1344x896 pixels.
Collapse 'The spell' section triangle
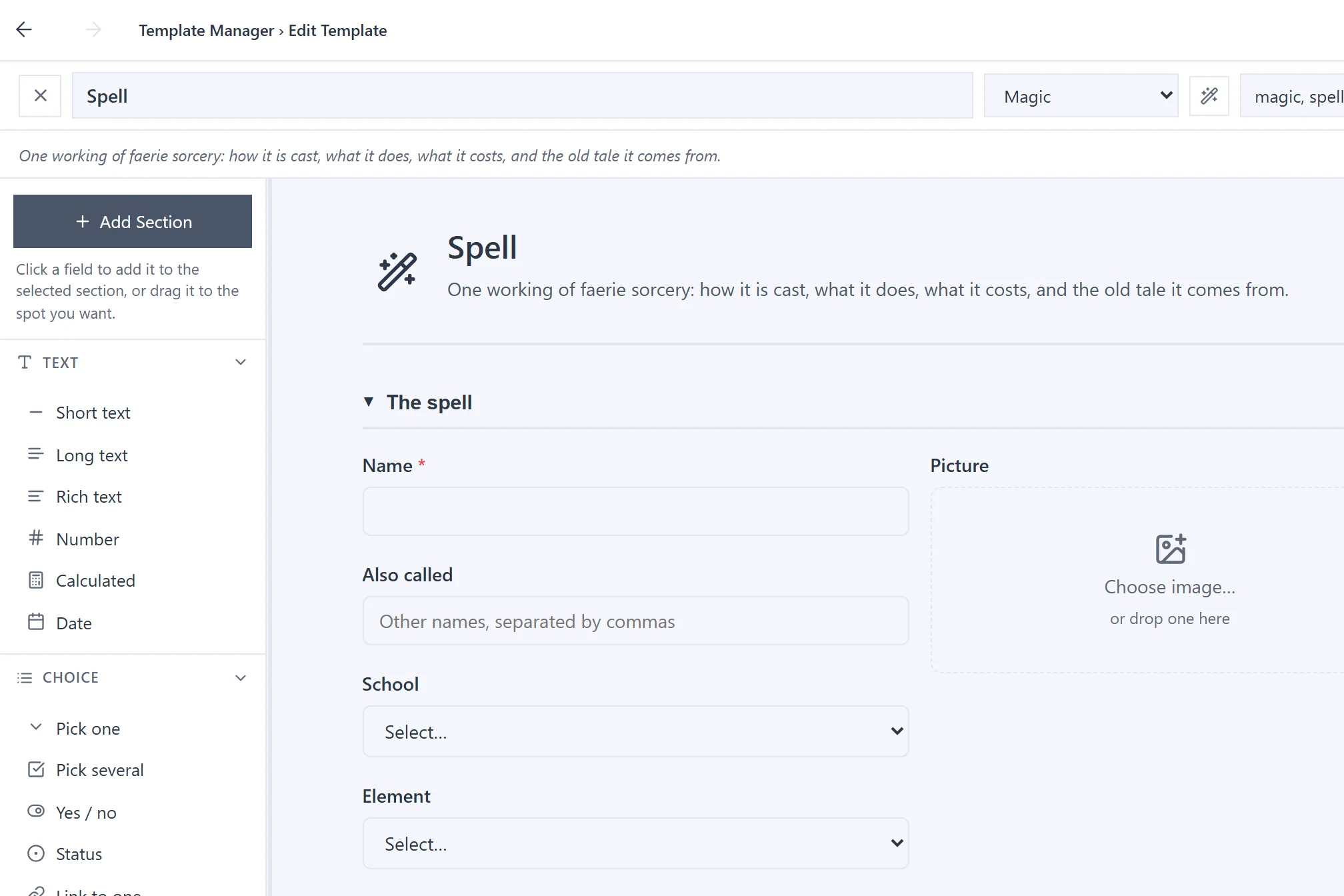[x=369, y=402]
